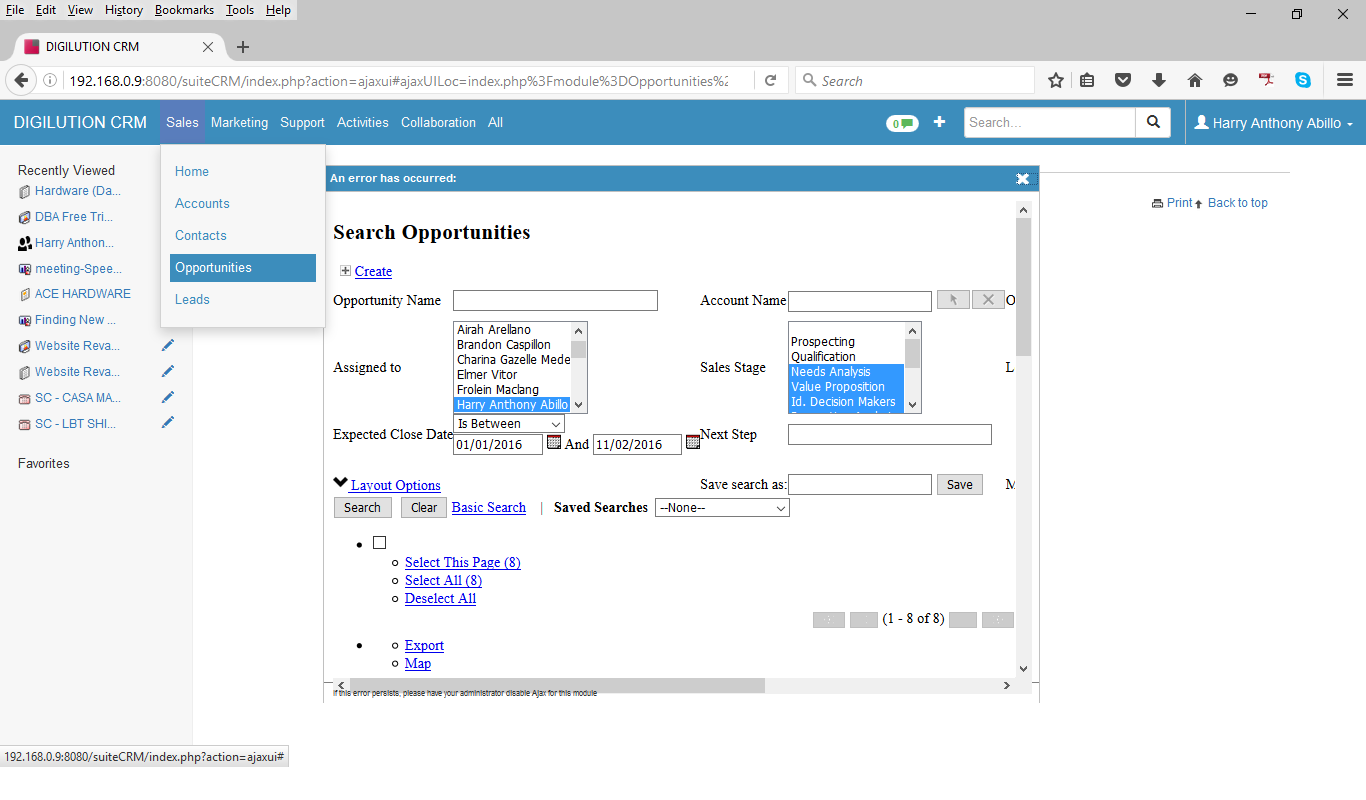
Task: Click the Back to top link
Action: tap(1238, 203)
